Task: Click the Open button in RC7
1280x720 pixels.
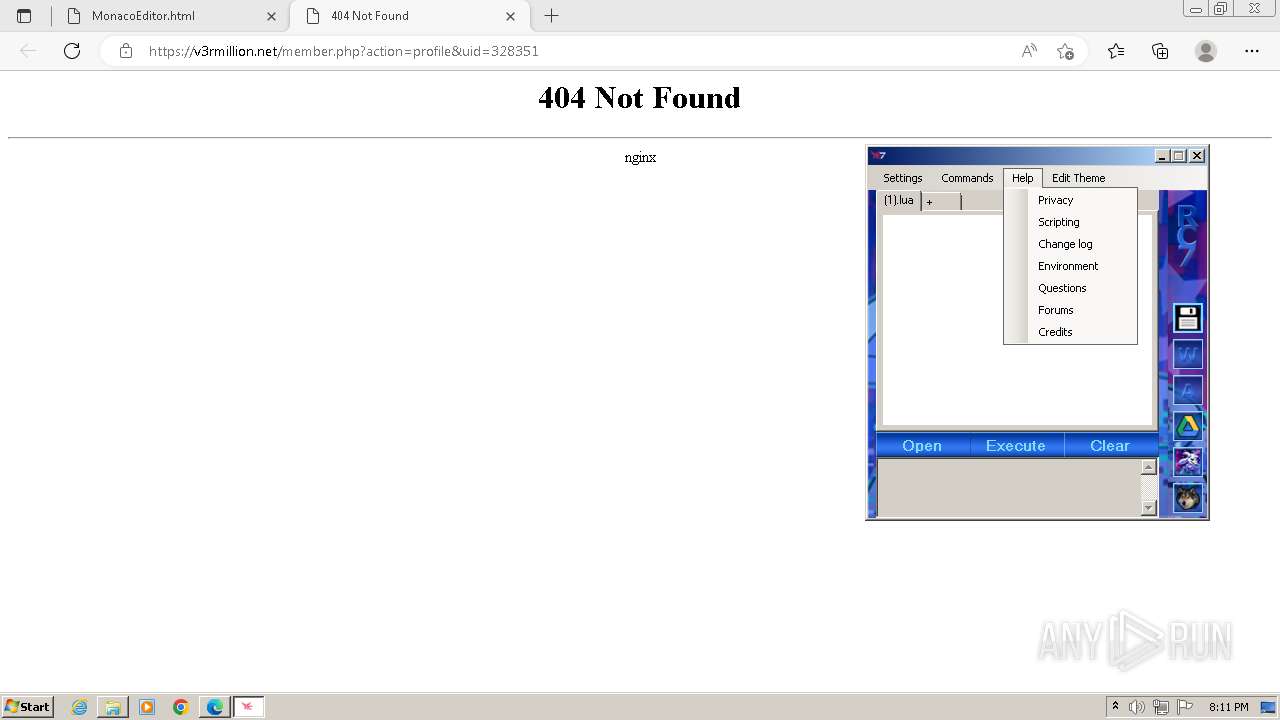Action: coord(922,446)
